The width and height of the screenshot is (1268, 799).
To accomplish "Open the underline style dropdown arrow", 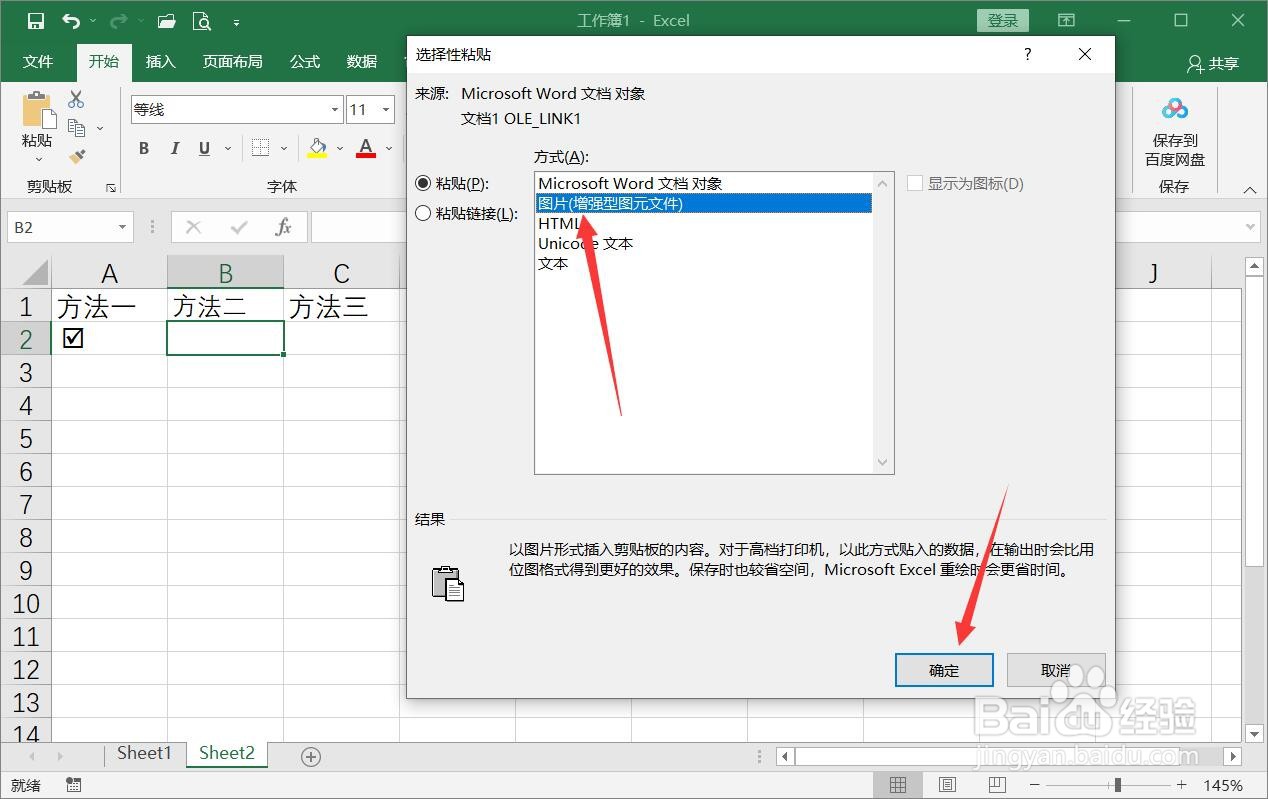I will point(228,149).
